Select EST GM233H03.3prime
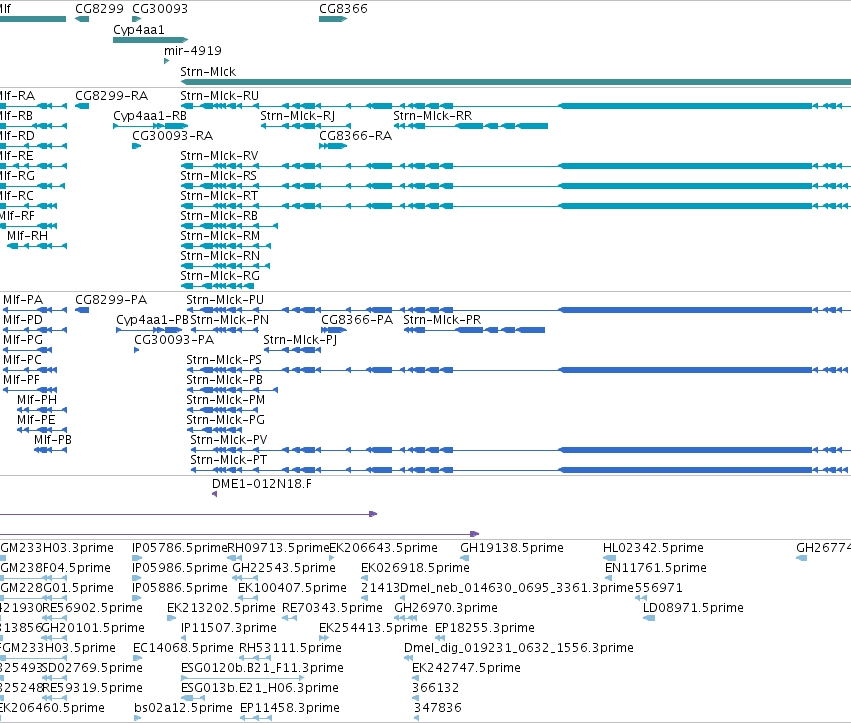The width and height of the screenshot is (851, 723). (x=57, y=548)
